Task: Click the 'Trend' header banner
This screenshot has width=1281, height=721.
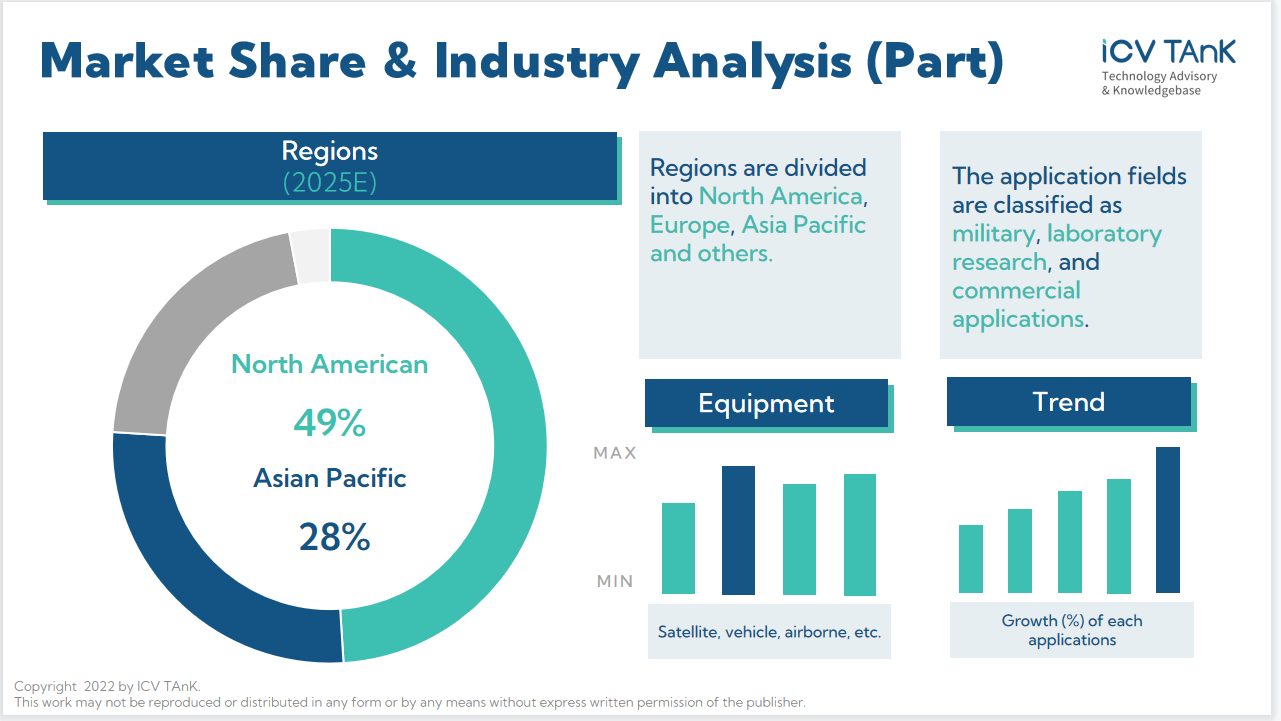Action: point(1069,402)
